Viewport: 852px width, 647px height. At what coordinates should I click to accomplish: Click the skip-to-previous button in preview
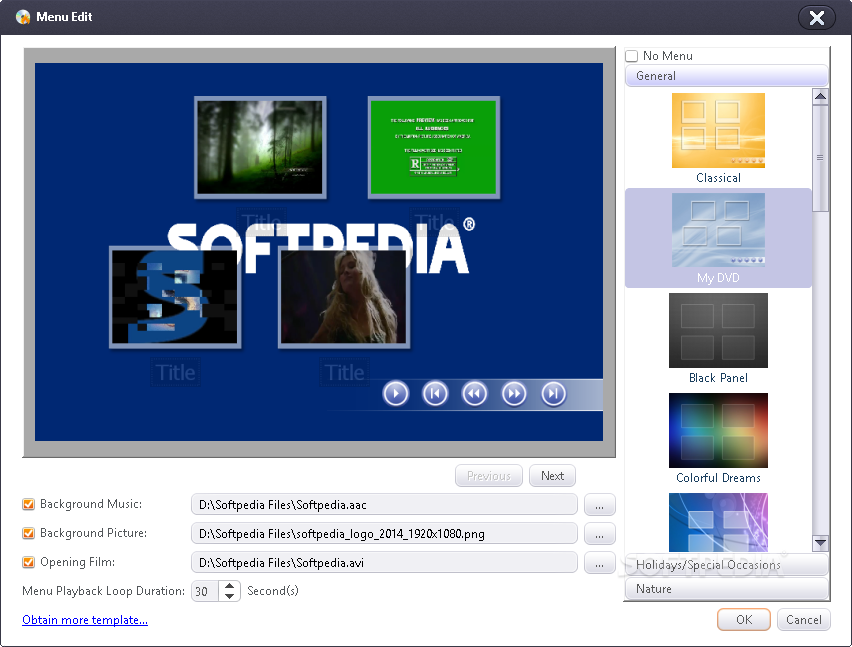435,394
